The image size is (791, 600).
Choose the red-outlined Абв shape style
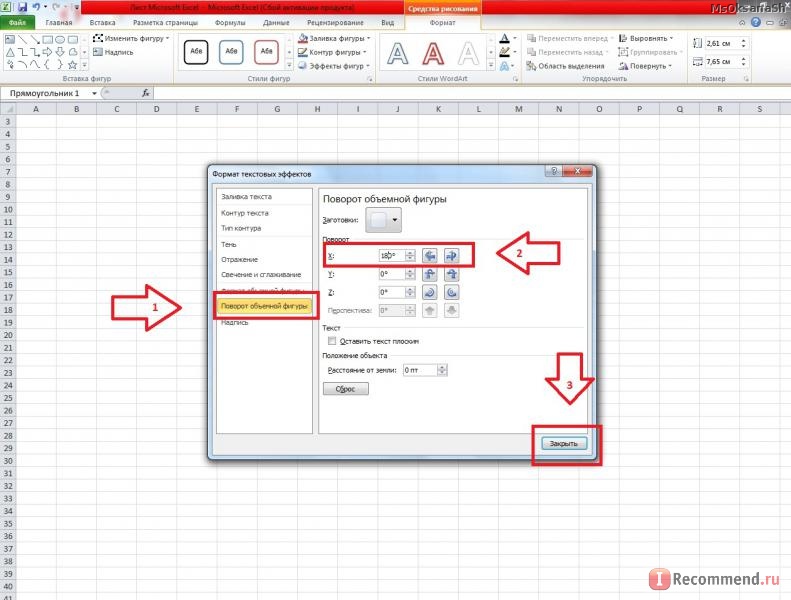(x=266, y=51)
